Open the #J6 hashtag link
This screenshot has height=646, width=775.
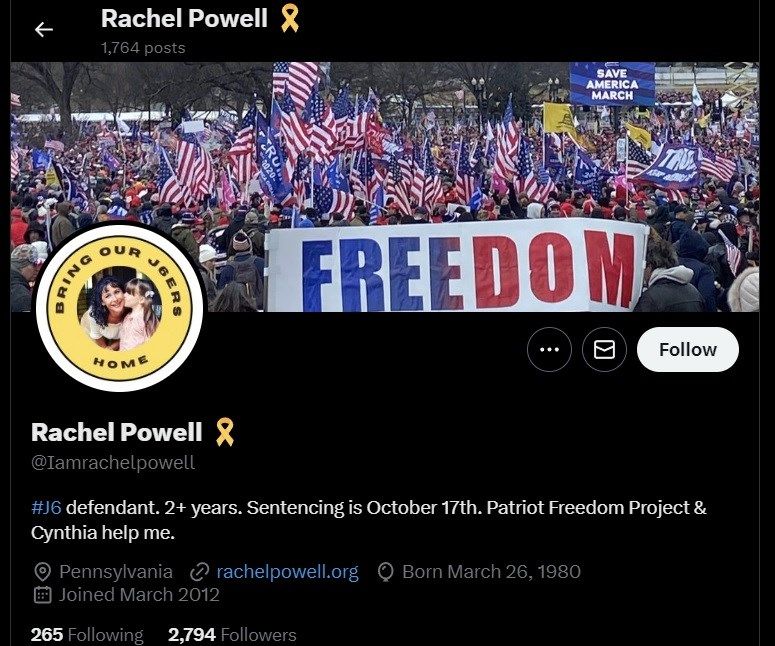click(46, 508)
